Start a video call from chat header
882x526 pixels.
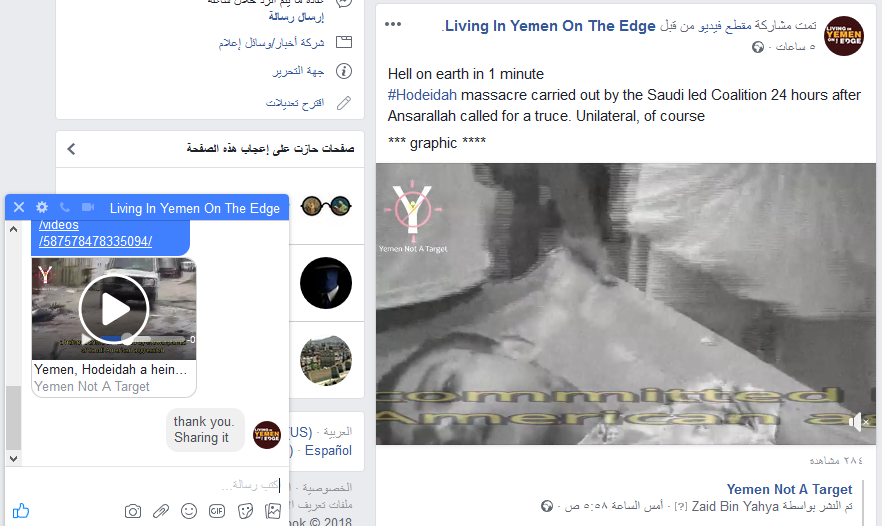click(x=88, y=207)
